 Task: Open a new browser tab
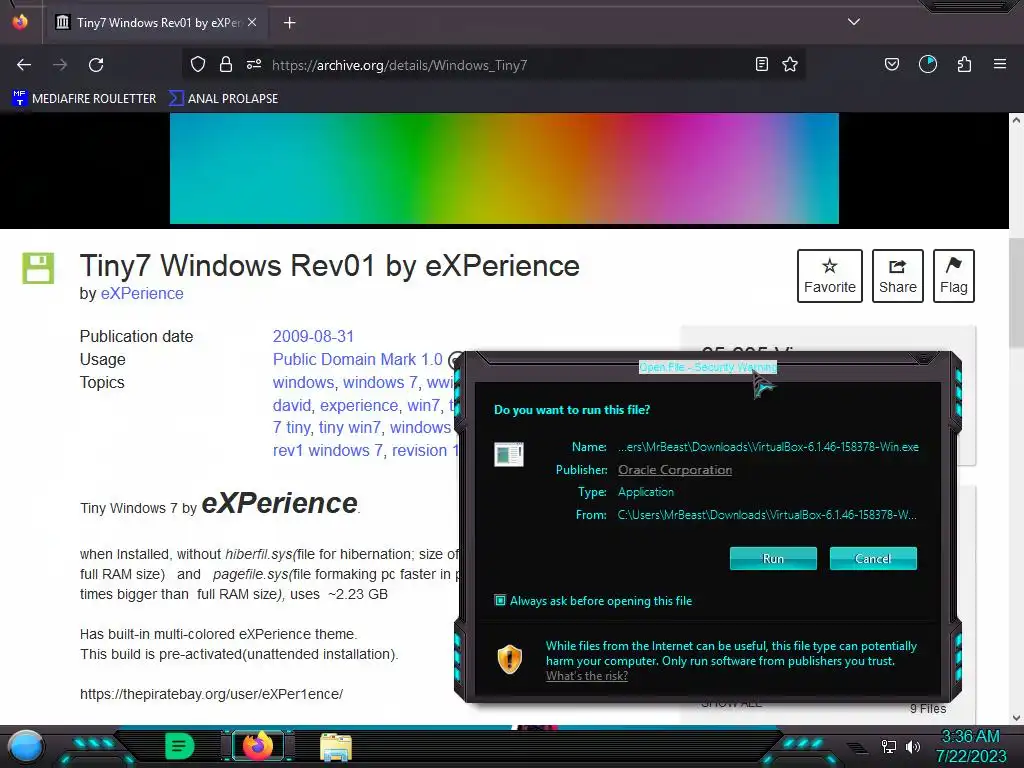(x=289, y=23)
